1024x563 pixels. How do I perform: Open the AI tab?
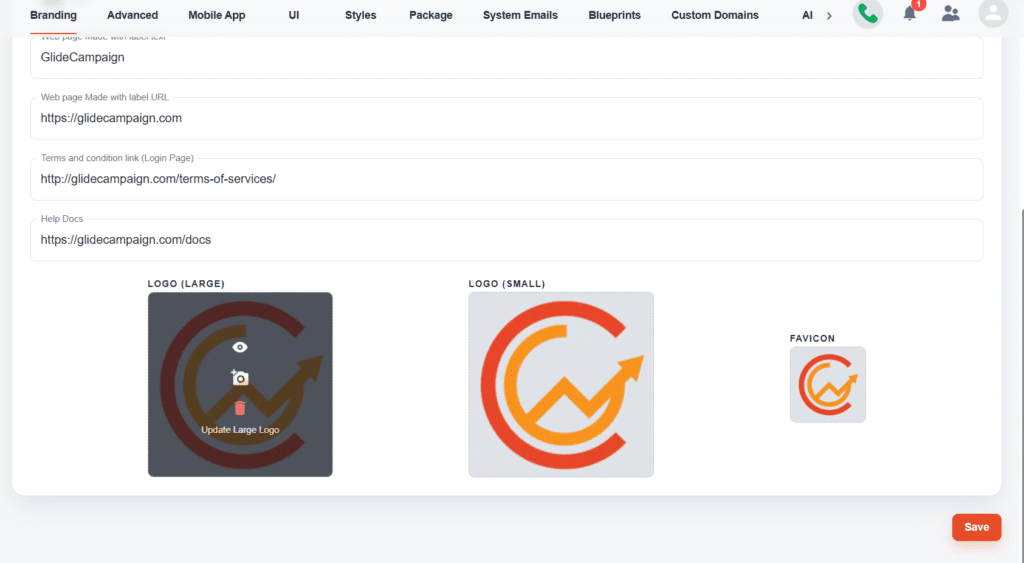pyautogui.click(x=807, y=15)
